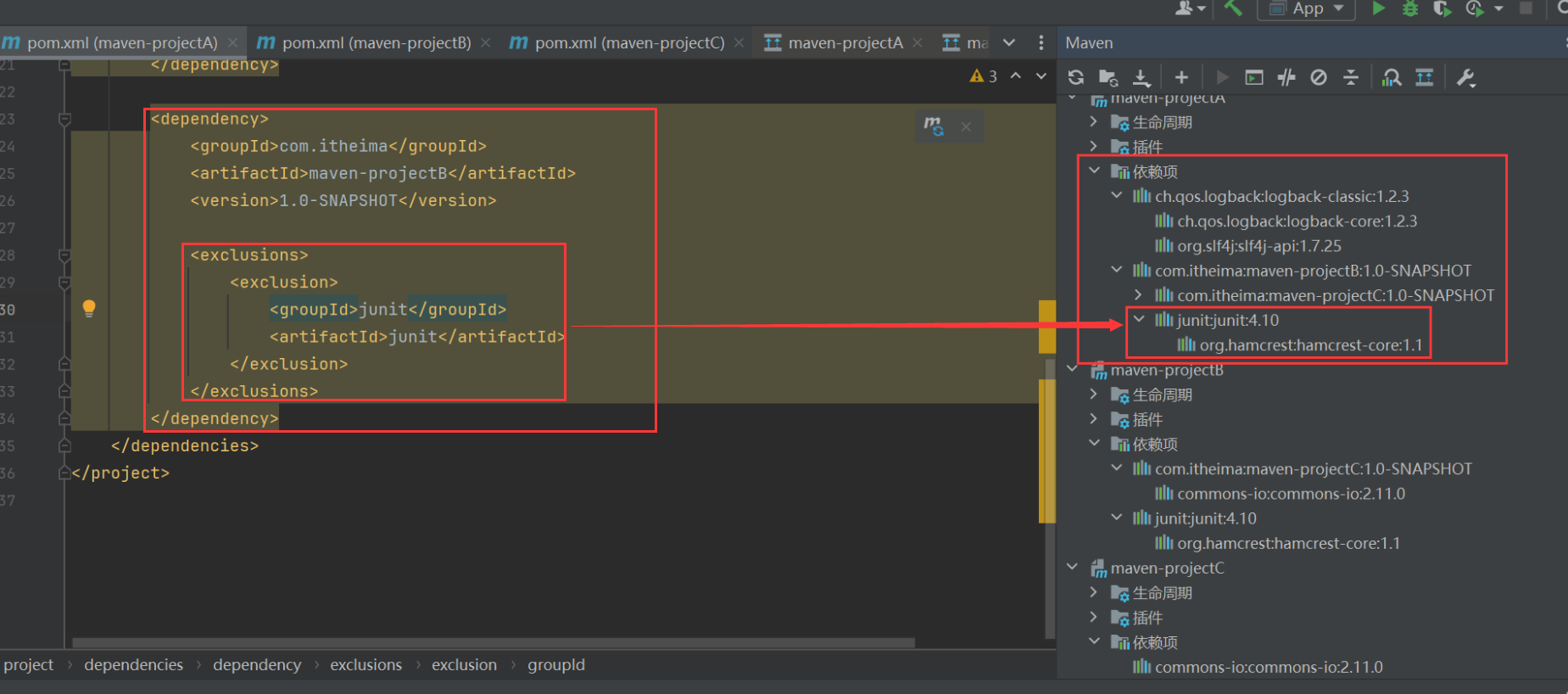Open Maven Settings wrench icon
The width and height of the screenshot is (1568, 694).
tap(1465, 77)
